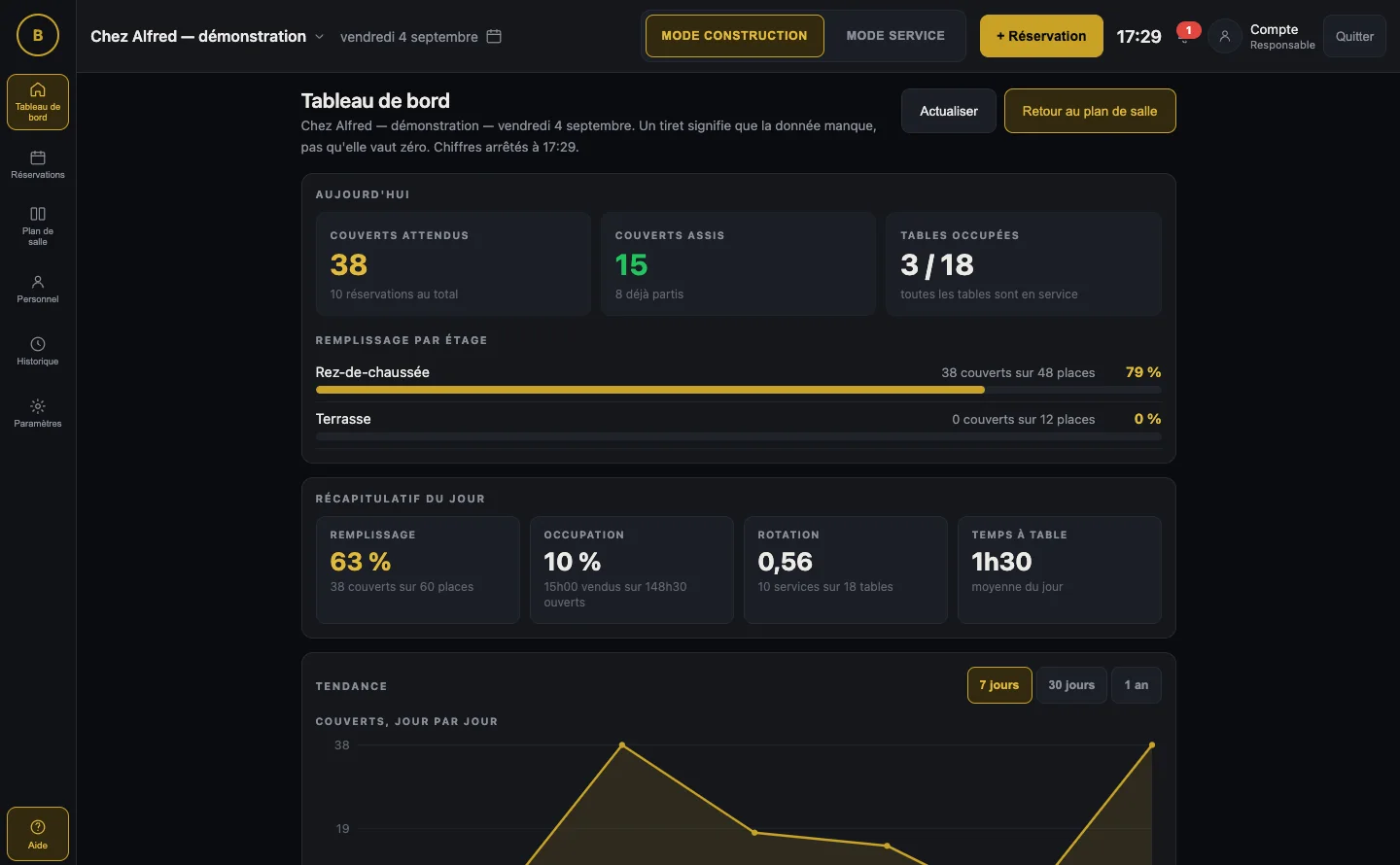1400x865 pixels.
Task: Click the Temps à table 1h30 card
Action: coord(1060,570)
